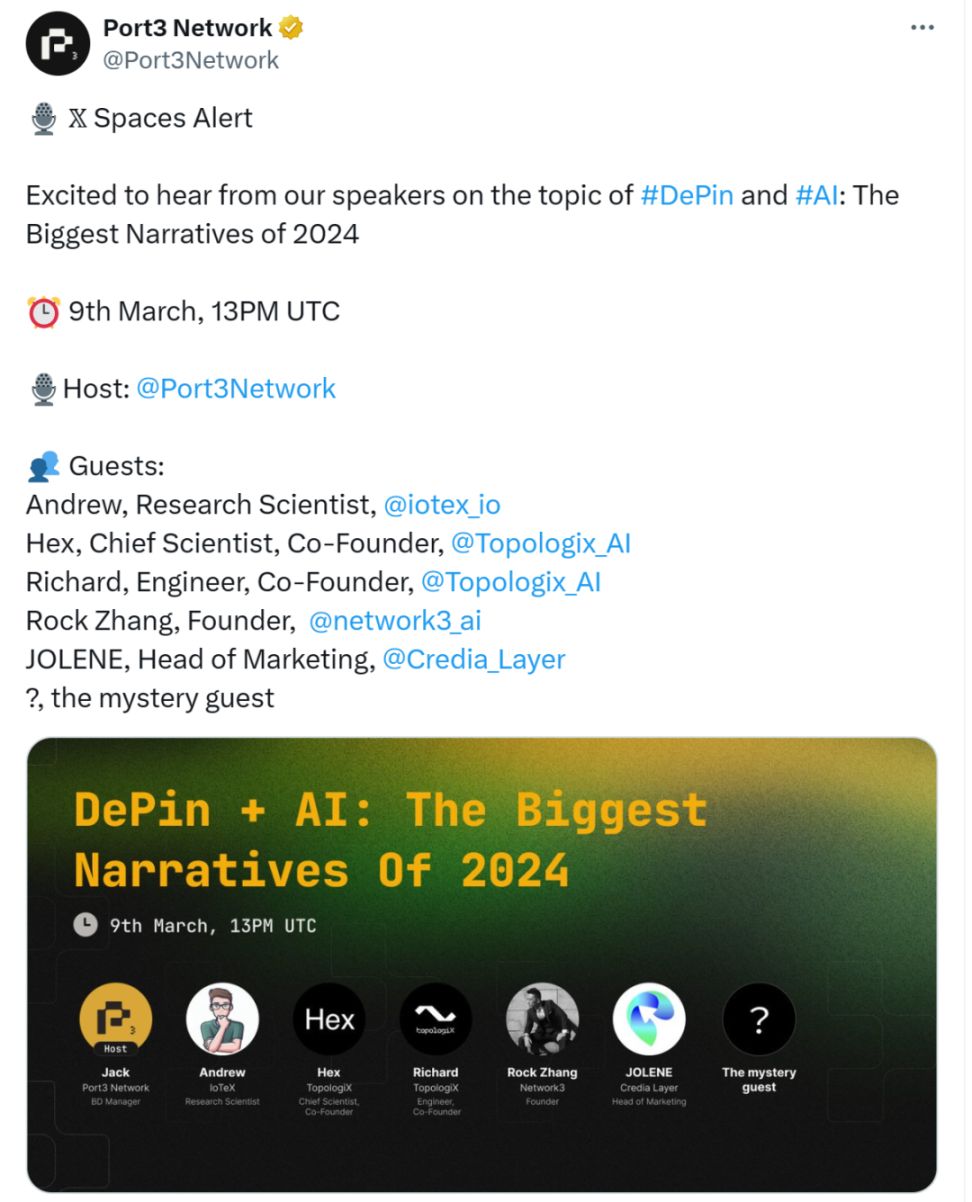Open the #DePin hashtag link
Screen dimensions: 972x1202
(687, 194)
